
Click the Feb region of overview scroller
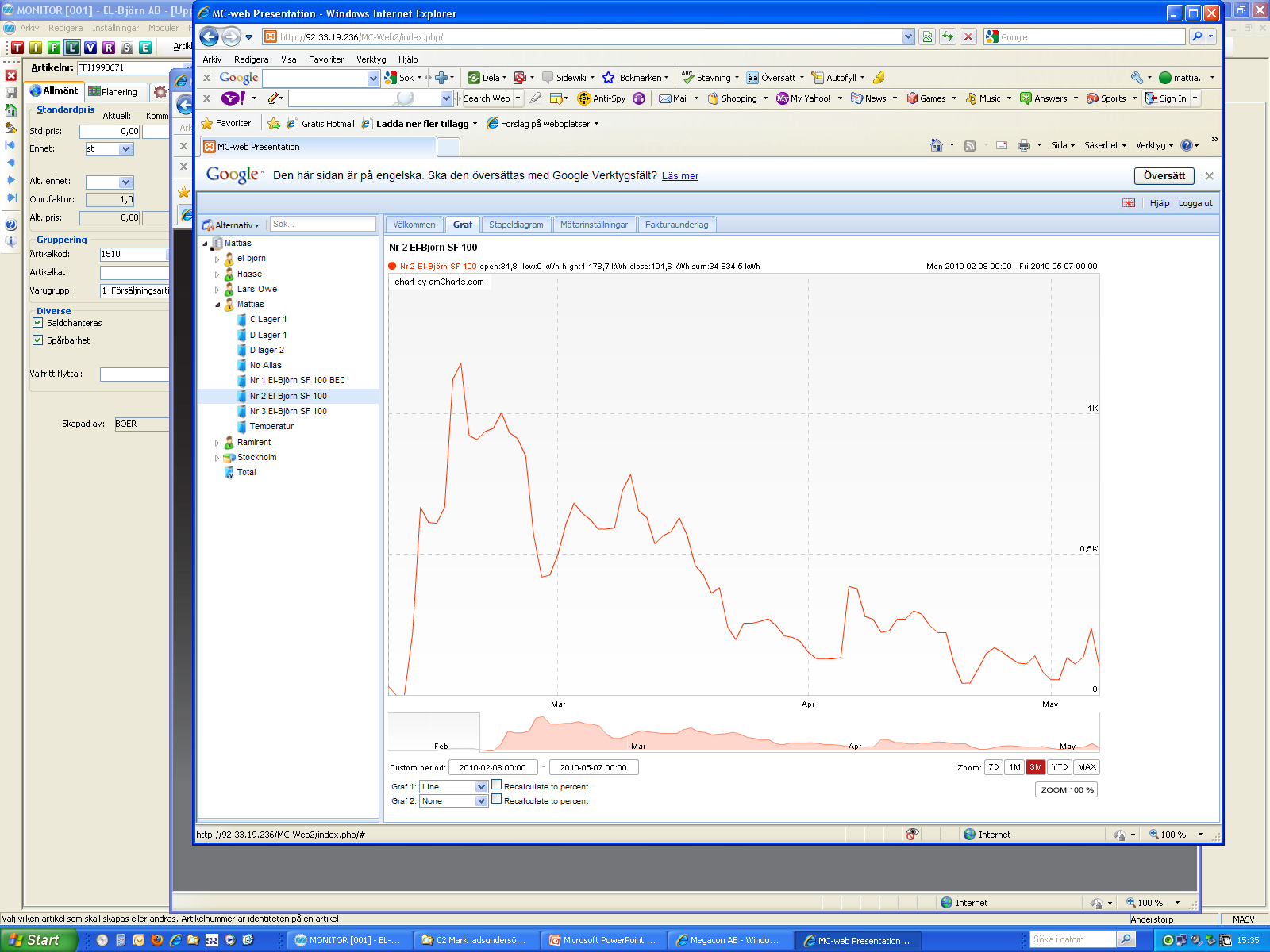[434, 731]
